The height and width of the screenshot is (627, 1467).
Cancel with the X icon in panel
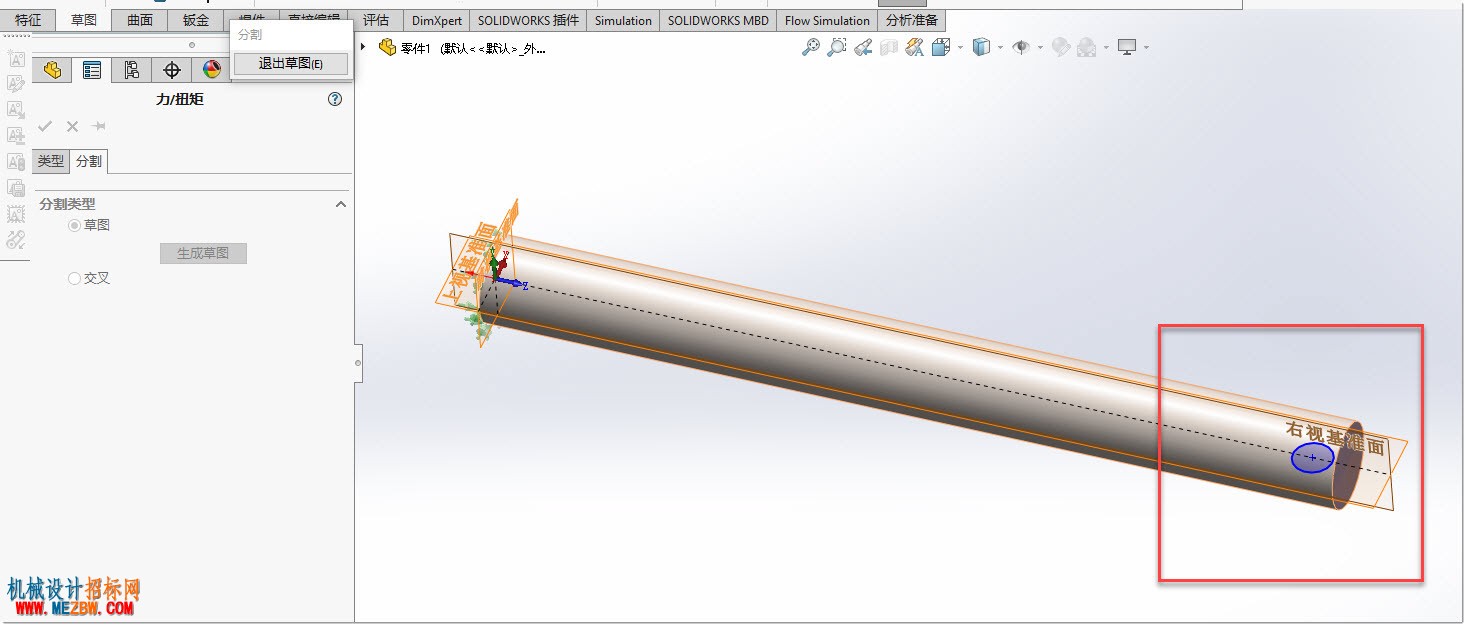(x=72, y=126)
